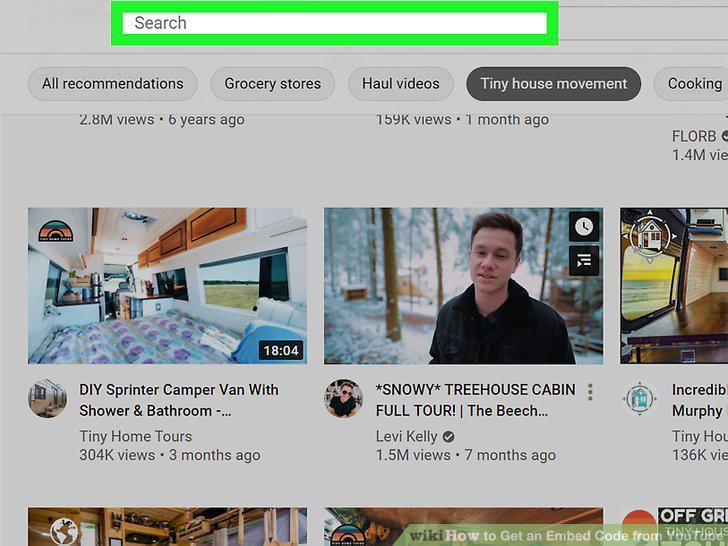Open the bottom-row Tiny Home Tours wood thumbnail
The height and width of the screenshot is (546, 728).
click(463, 526)
